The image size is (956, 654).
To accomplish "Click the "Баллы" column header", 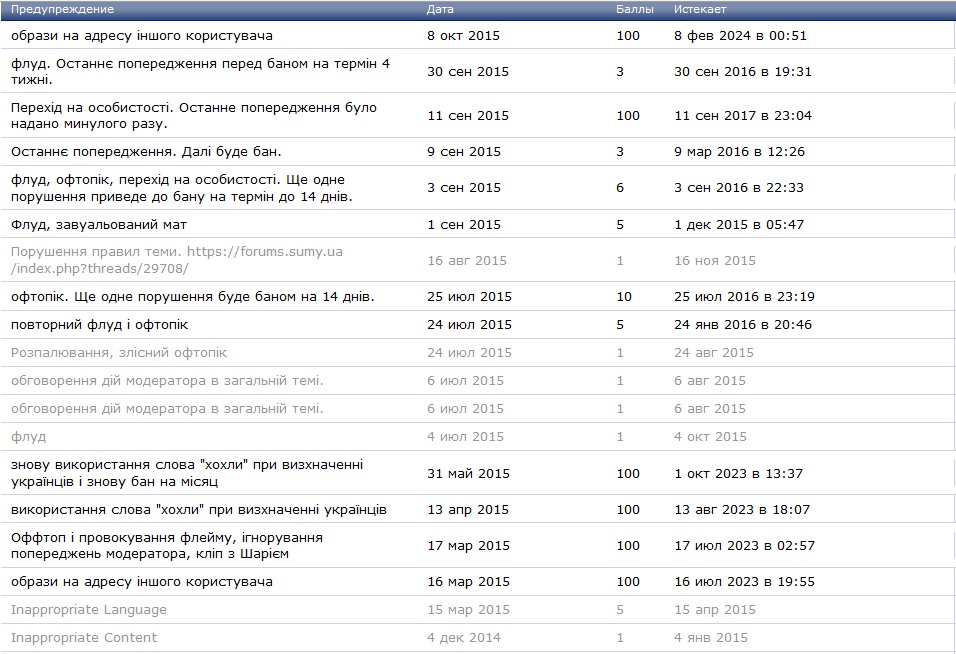I will (635, 9).
